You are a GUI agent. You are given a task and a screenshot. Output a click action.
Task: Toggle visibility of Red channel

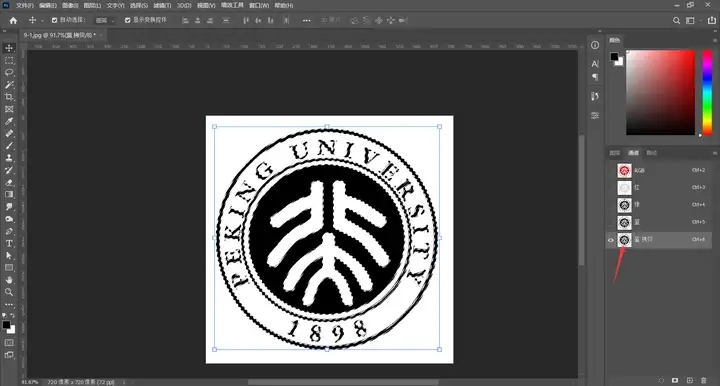point(611,188)
